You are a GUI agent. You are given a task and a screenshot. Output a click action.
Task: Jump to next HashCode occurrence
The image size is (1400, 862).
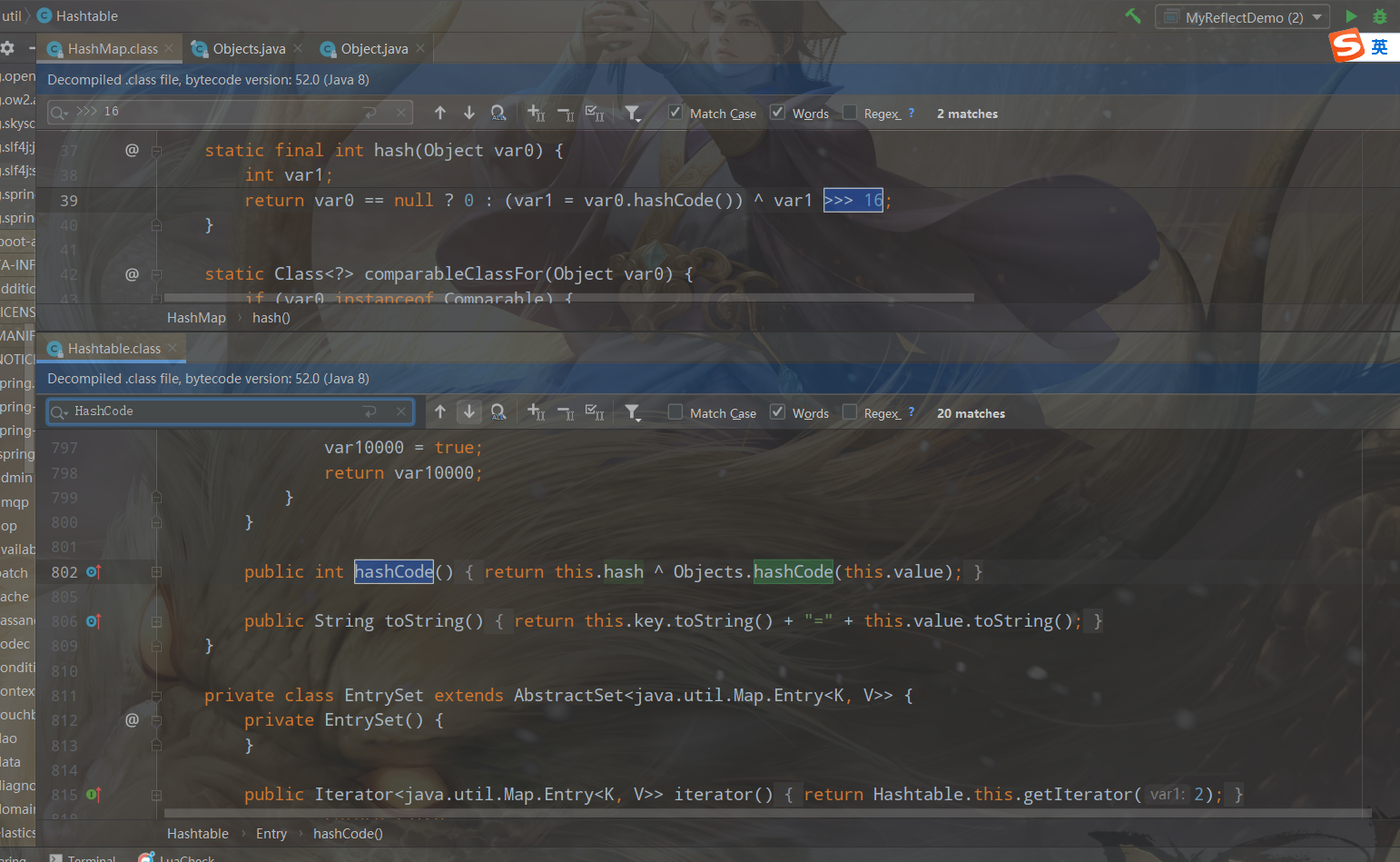[x=469, y=411]
